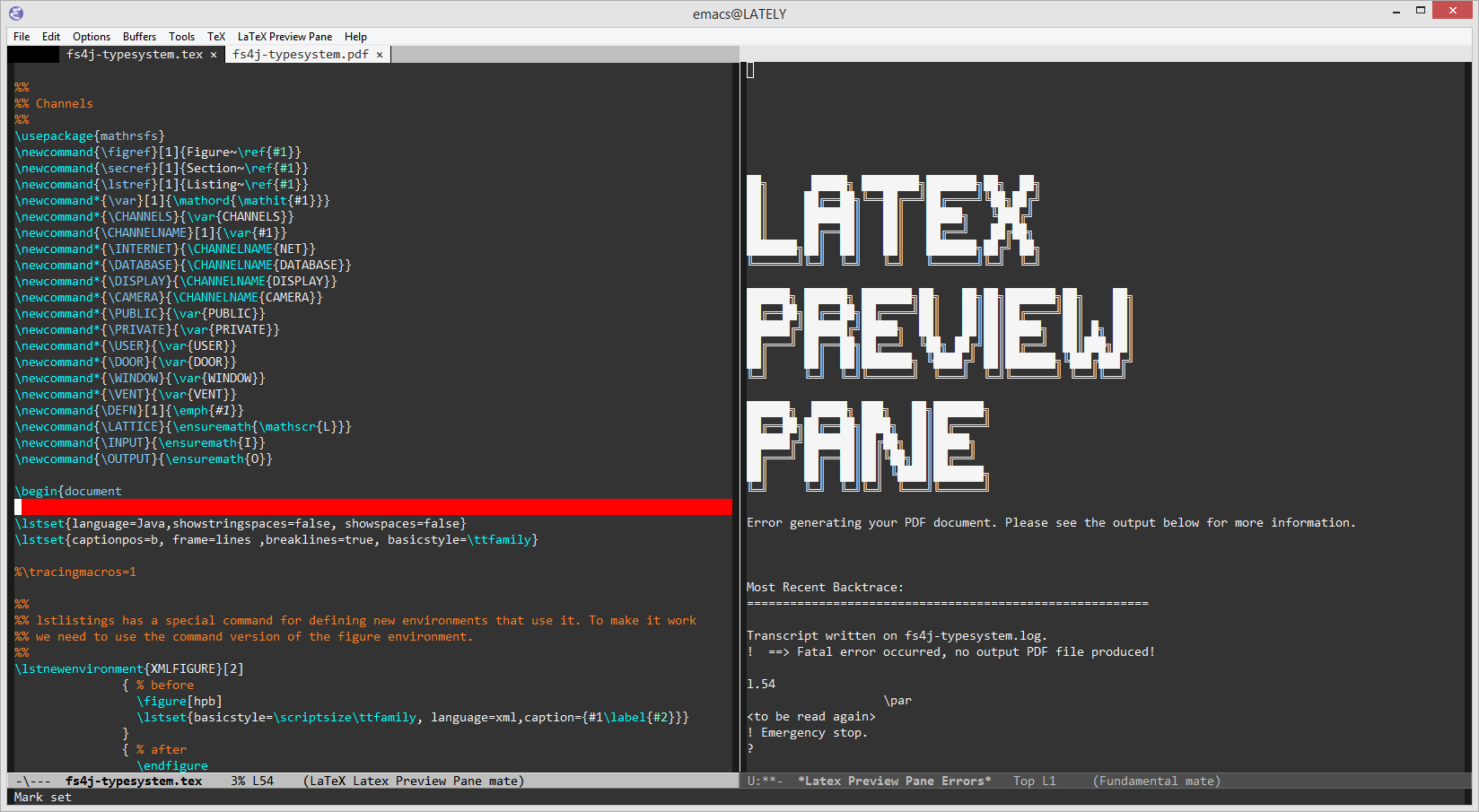This screenshot has width=1479, height=812.
Task: Open the Options menu
Action: click(91, 37)
